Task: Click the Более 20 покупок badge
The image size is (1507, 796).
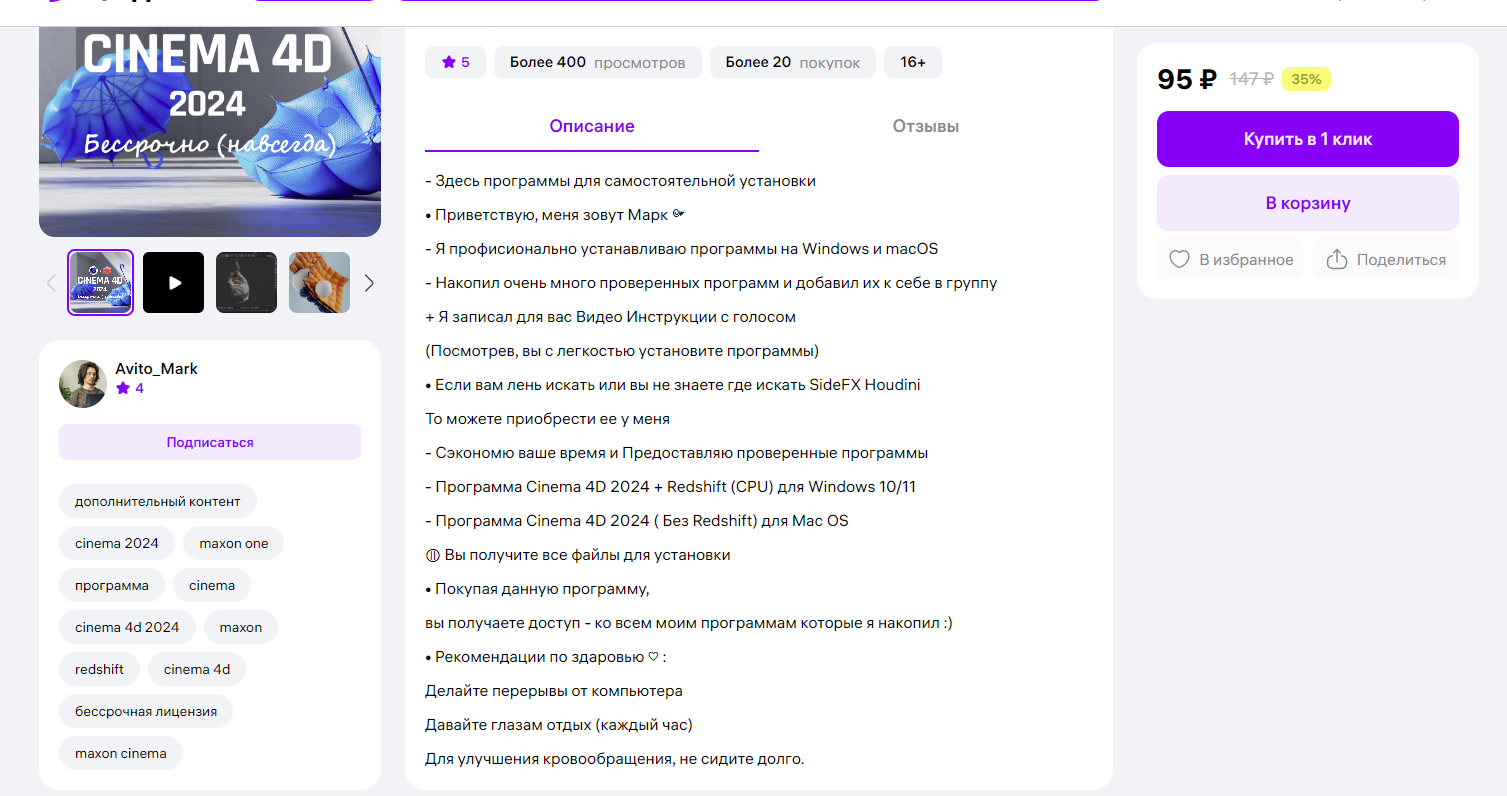Action: (x=793, y=62)
